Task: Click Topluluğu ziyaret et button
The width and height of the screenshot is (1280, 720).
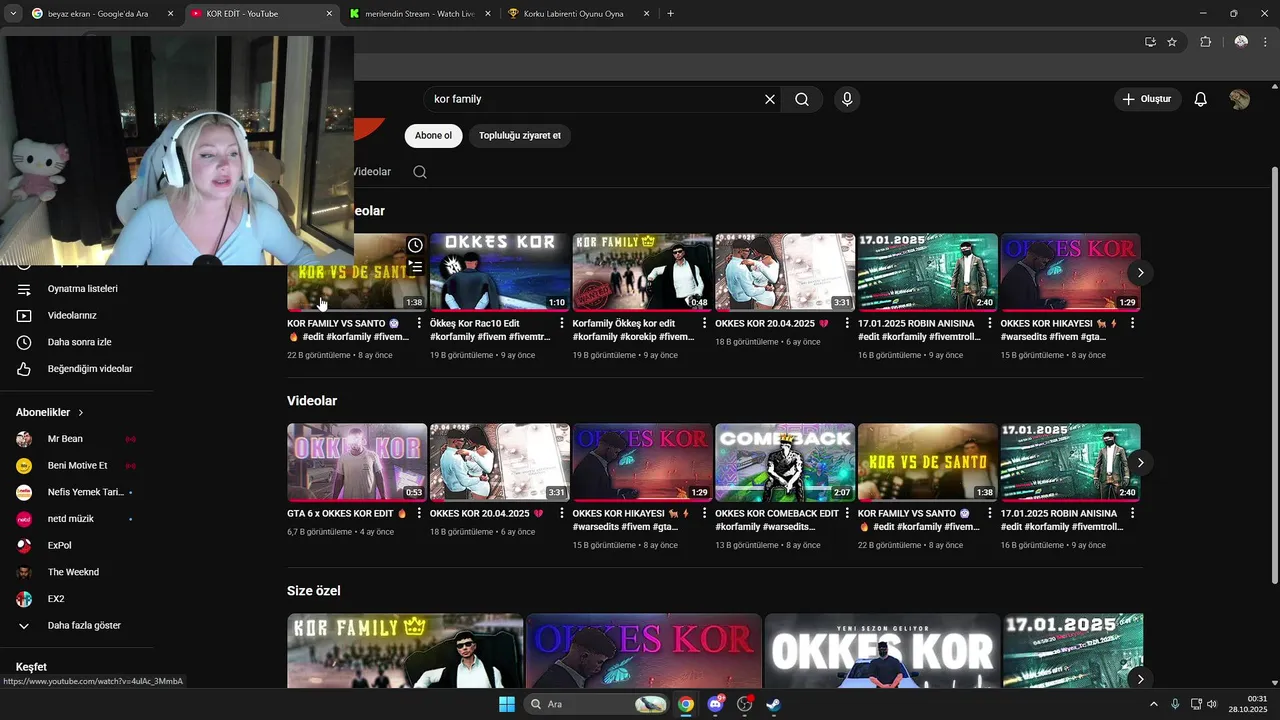Action: pos(520,136)
